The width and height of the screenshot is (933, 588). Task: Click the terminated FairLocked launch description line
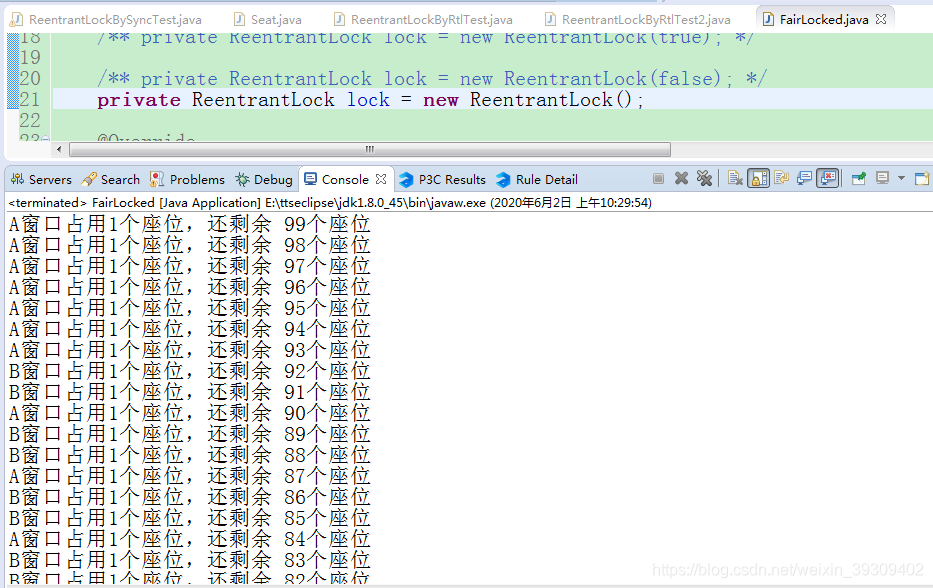[330, 203]
